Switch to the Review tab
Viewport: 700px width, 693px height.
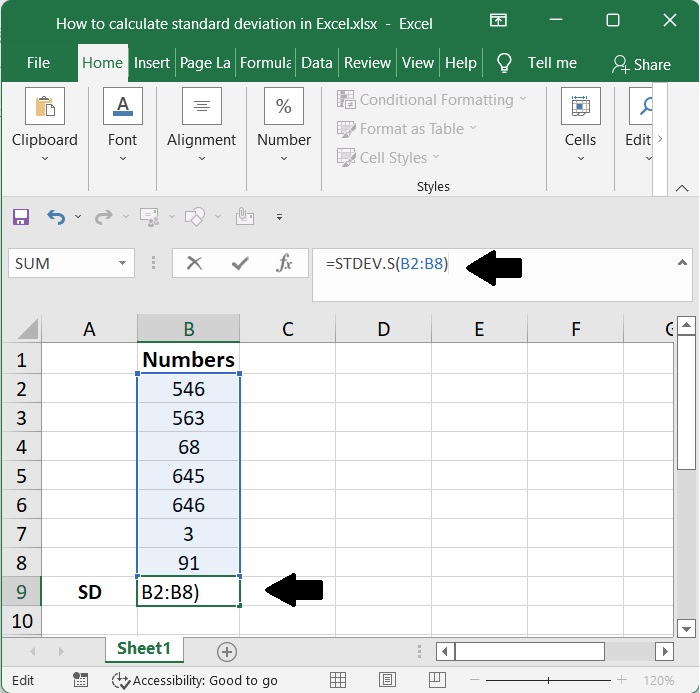(x=367, y=63)
